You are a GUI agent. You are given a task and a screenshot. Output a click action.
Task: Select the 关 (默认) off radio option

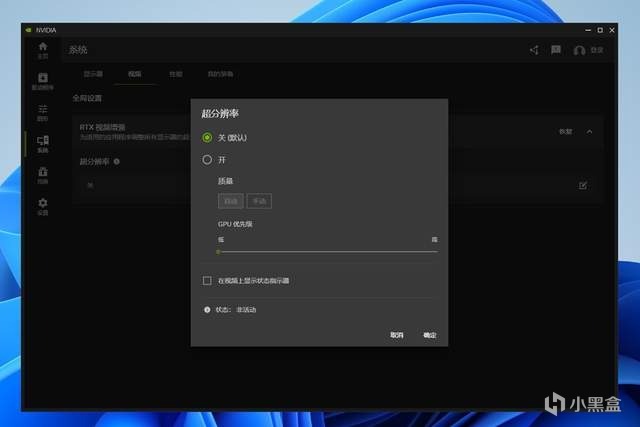point(207,138)
